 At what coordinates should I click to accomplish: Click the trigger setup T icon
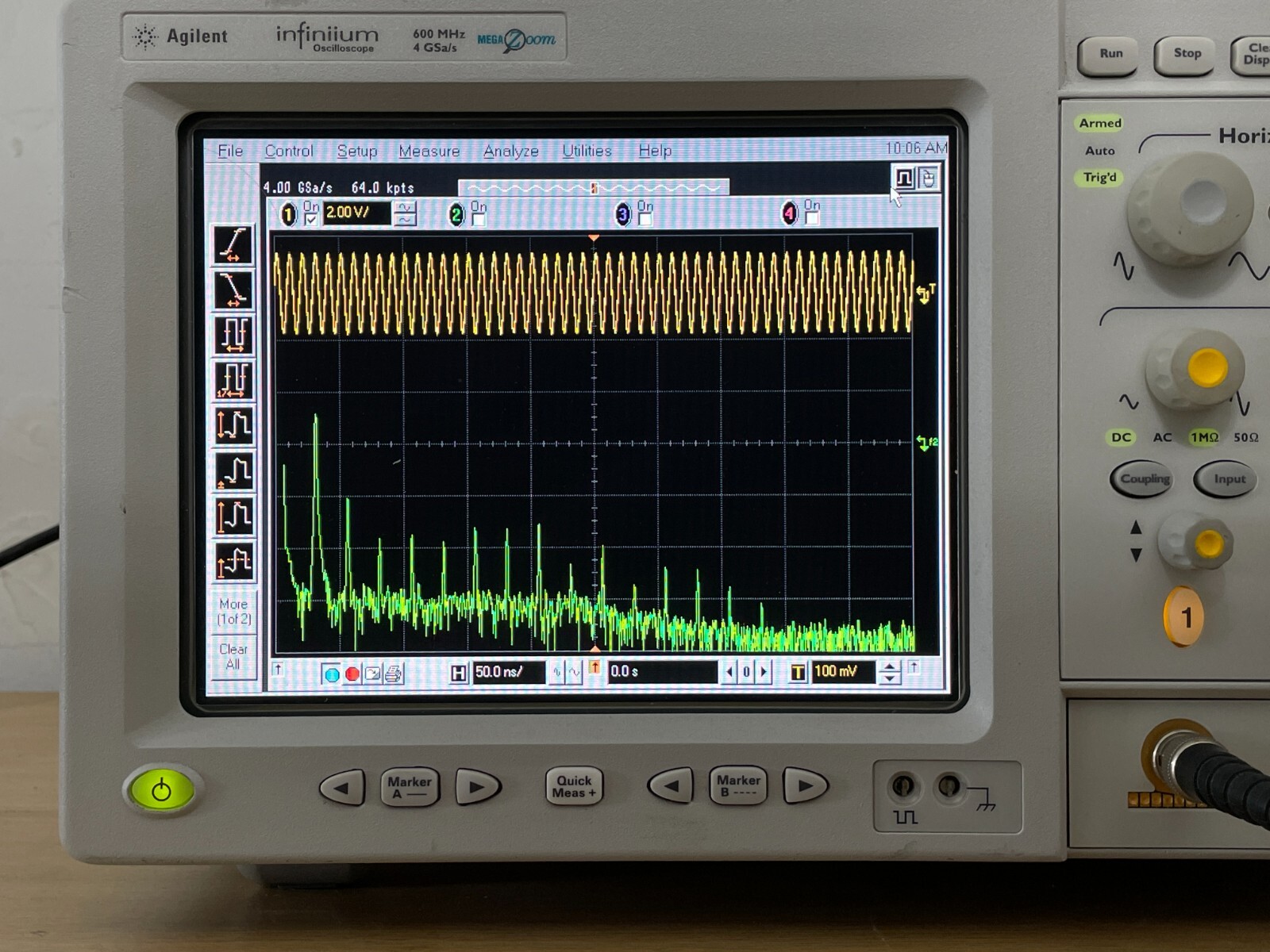click(798, 673)
